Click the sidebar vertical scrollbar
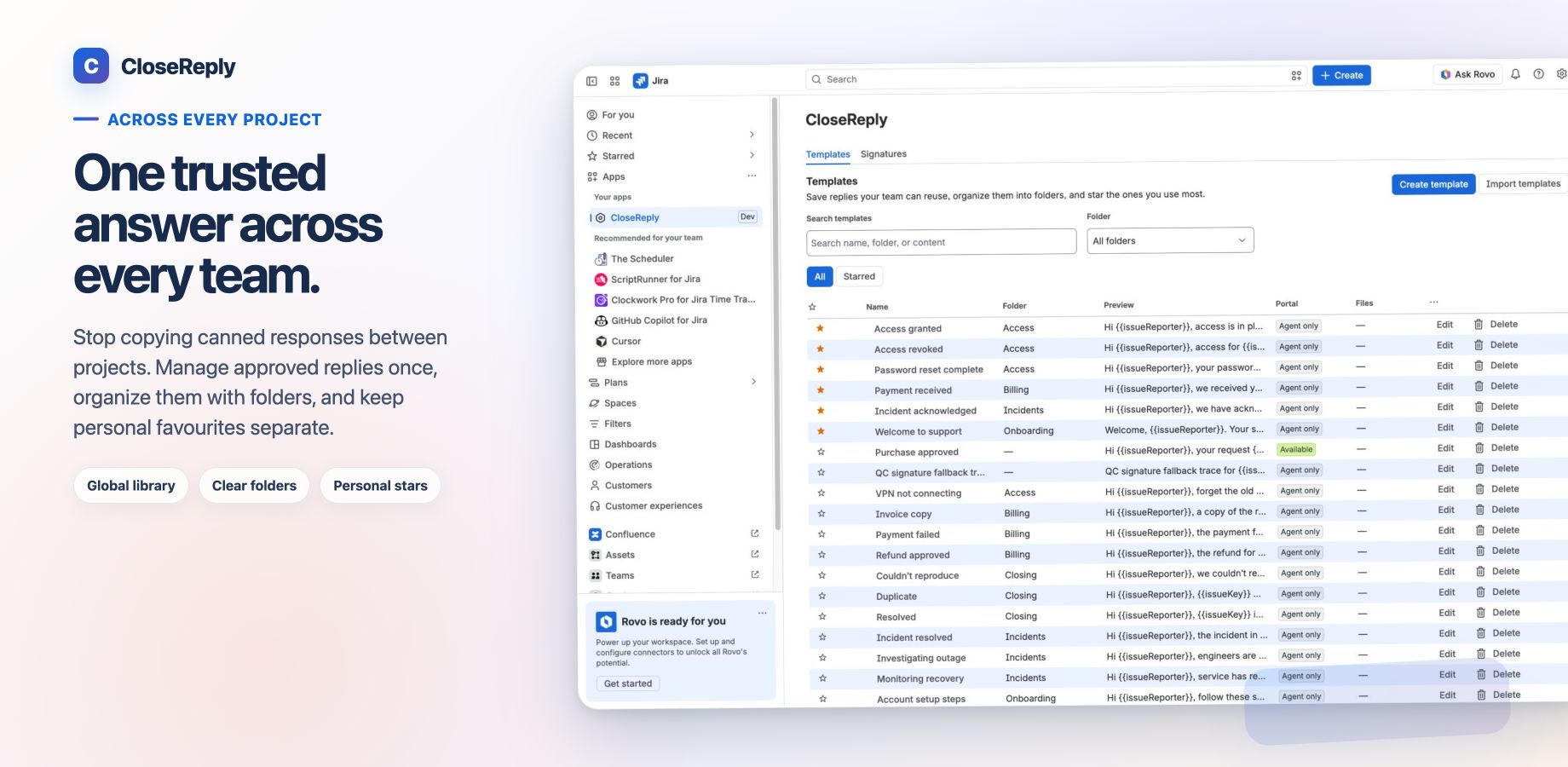The width and height of the screenshot is (1568, 767). point(775,315)
